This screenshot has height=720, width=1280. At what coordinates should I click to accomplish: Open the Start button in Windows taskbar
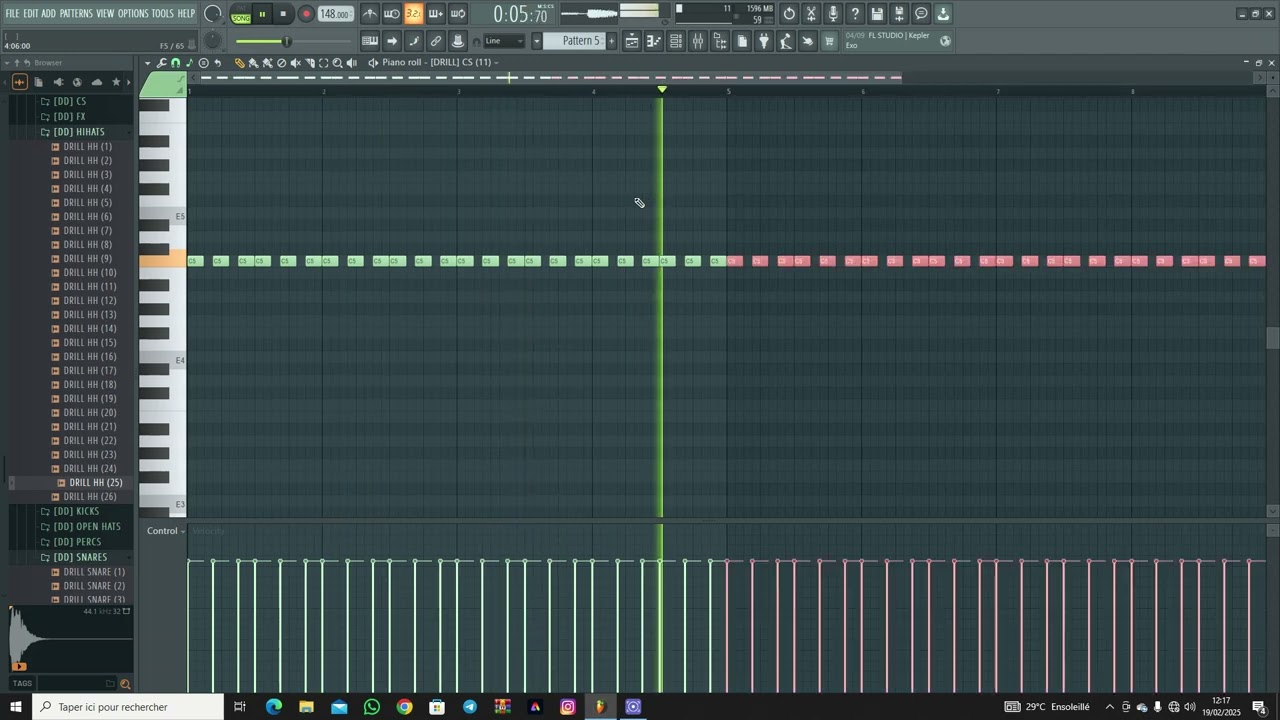[x=16, y=707]
